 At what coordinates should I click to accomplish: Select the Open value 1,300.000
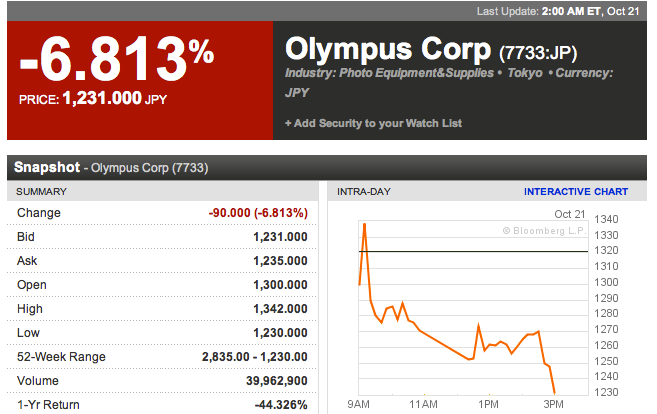pyautogui.click(x=280, y=285)
